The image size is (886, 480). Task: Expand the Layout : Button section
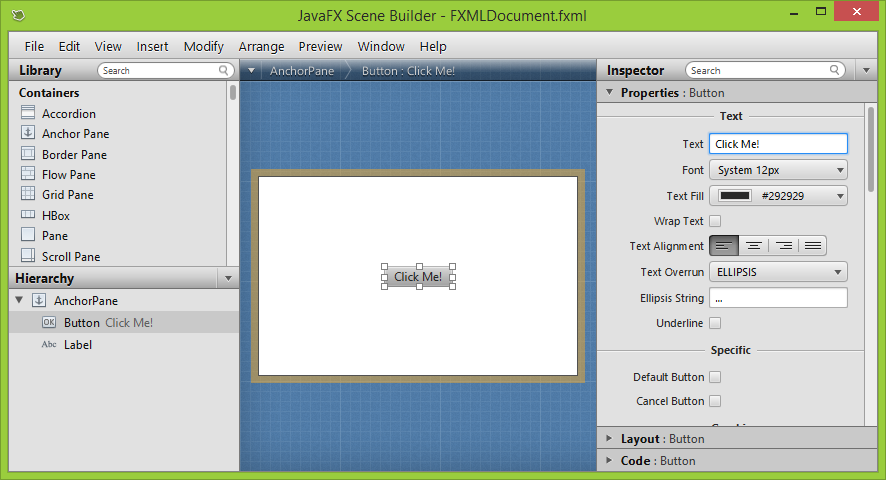[x=609, y=438]
